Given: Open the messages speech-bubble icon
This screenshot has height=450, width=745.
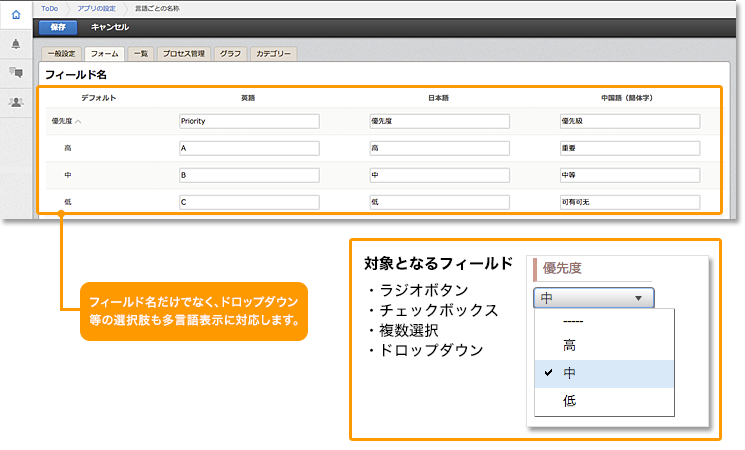Looking at the screenshot, I should [x=15, y=73].
